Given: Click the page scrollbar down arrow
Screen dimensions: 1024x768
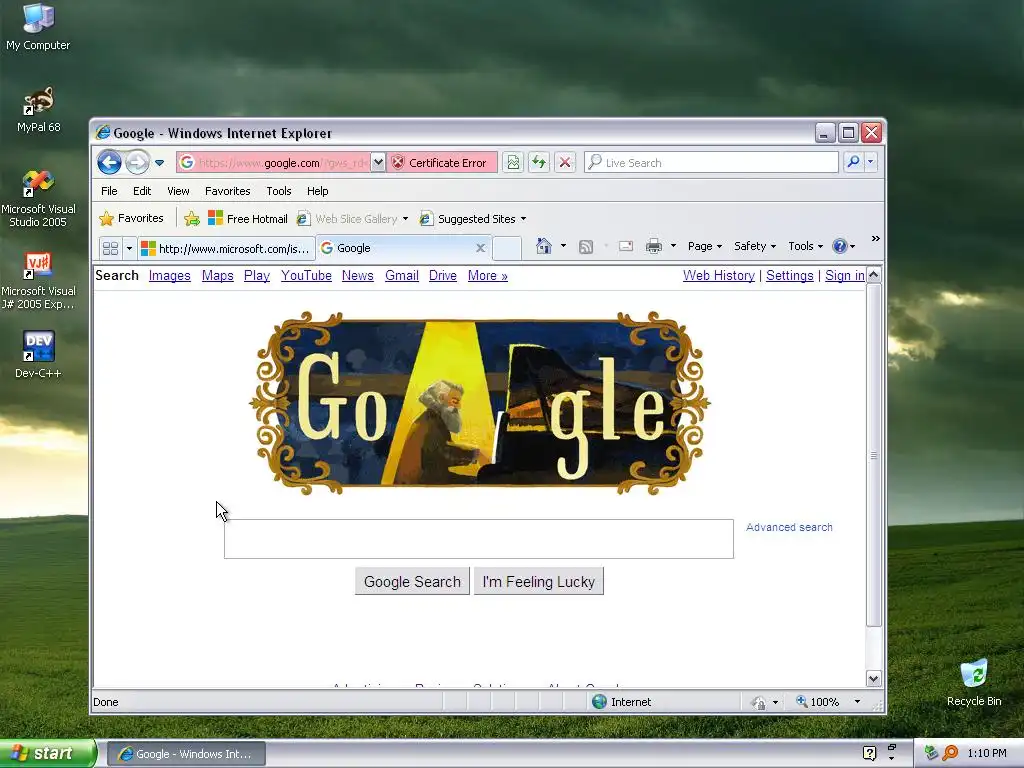Looking at the screenshot, I should click(873, 679).
